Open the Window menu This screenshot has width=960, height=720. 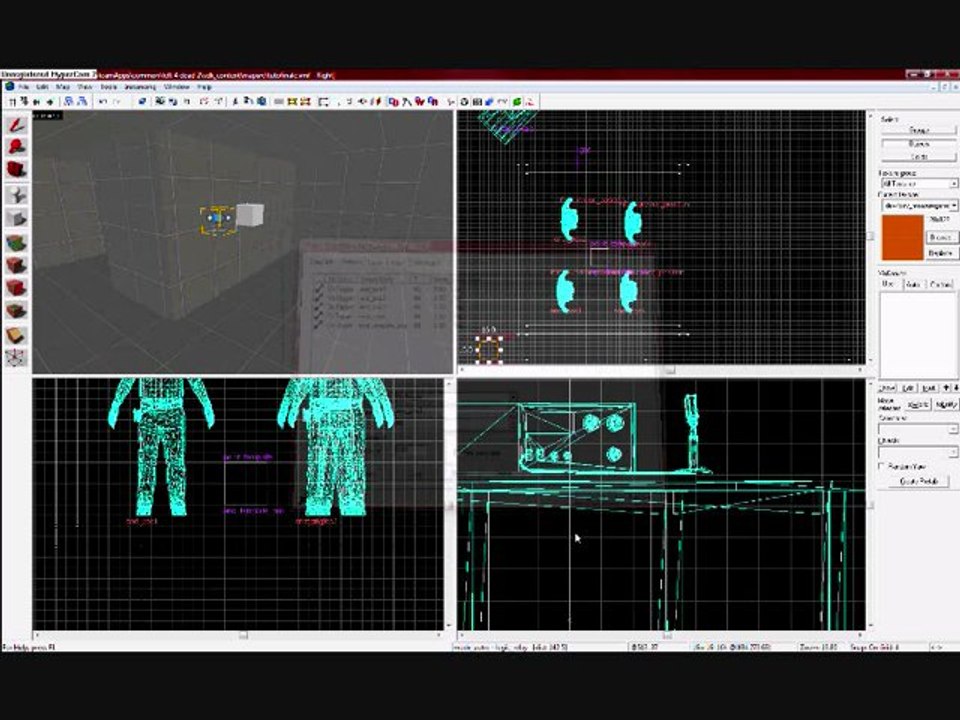176,87
